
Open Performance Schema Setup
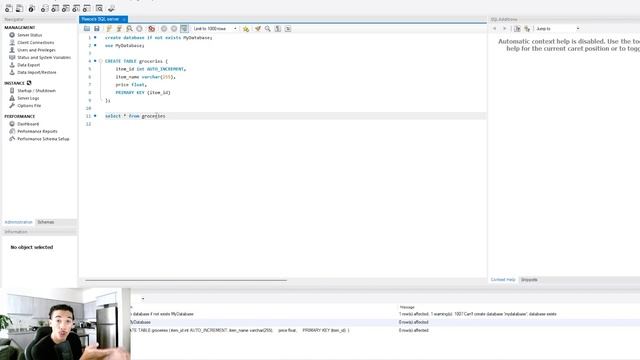coord(43,139)
